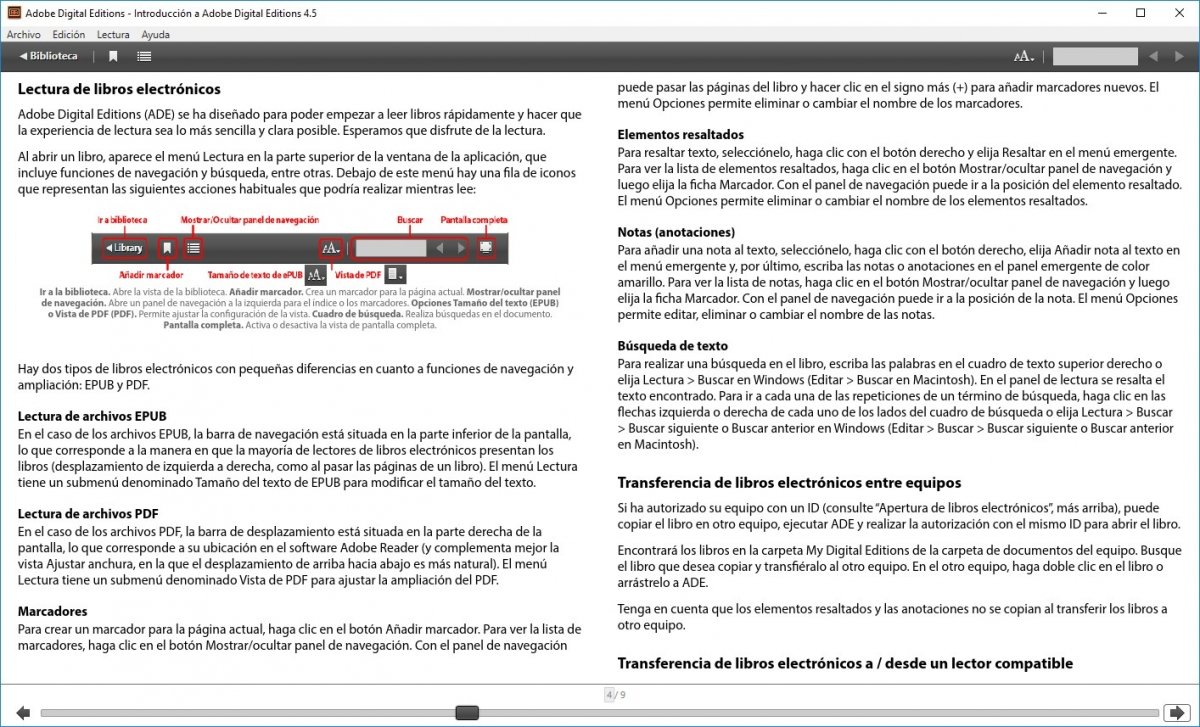The image size is (1200, 727).
Task: Click the page number indicator 4 / 9
Action: point(615,694)
